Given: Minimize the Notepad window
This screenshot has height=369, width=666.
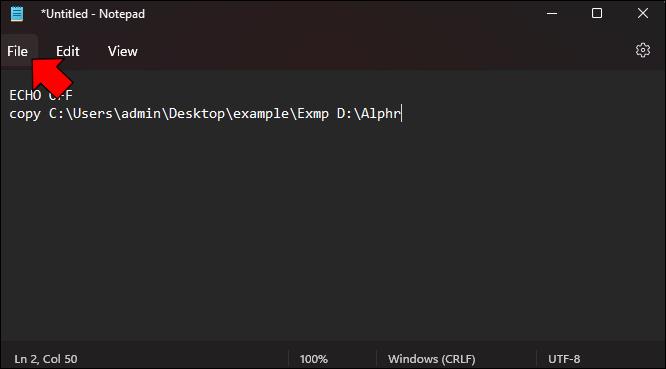Looking at the screenshot, I should (552, 14).
